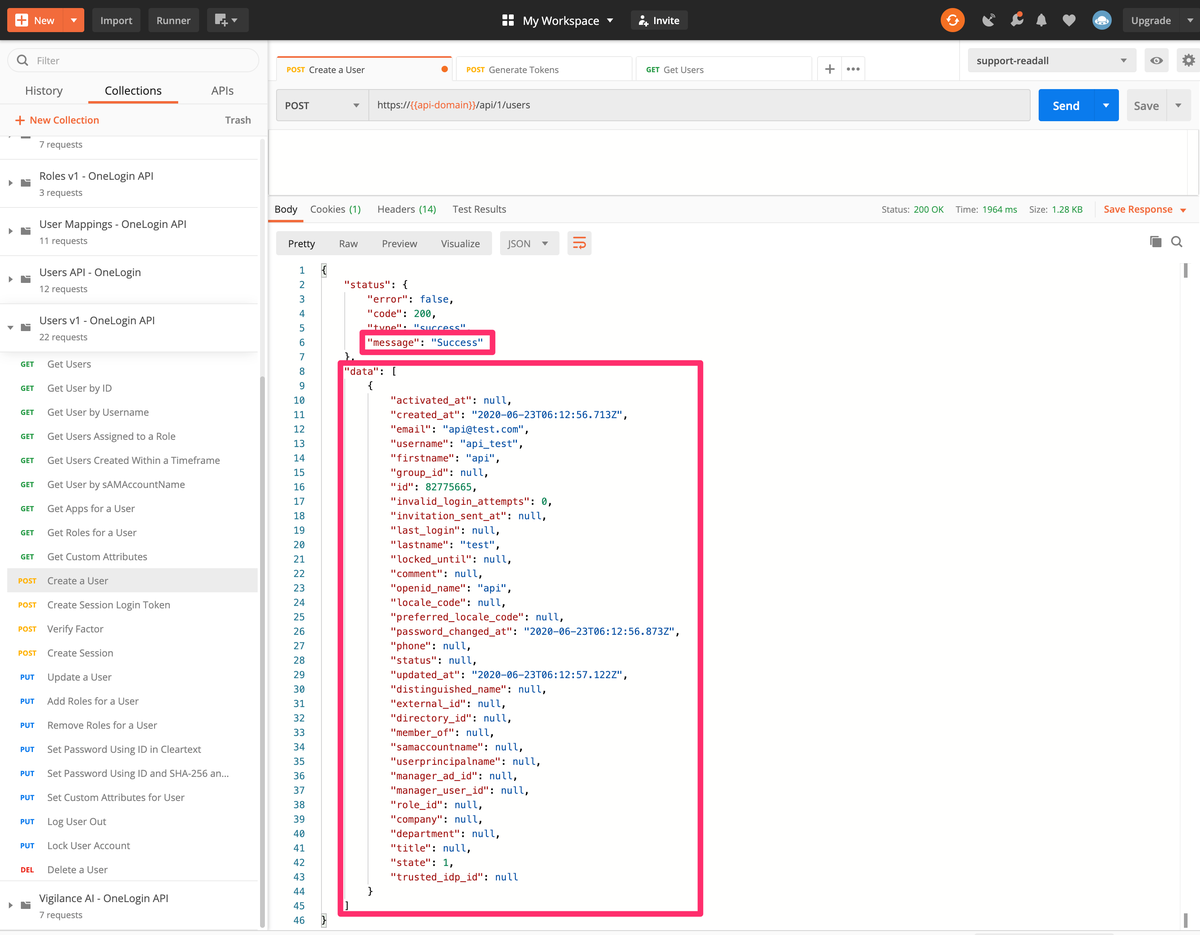Add a new request tab
Screen dimensions: 1200x935
pyautogui.click(x=830, y=69)
